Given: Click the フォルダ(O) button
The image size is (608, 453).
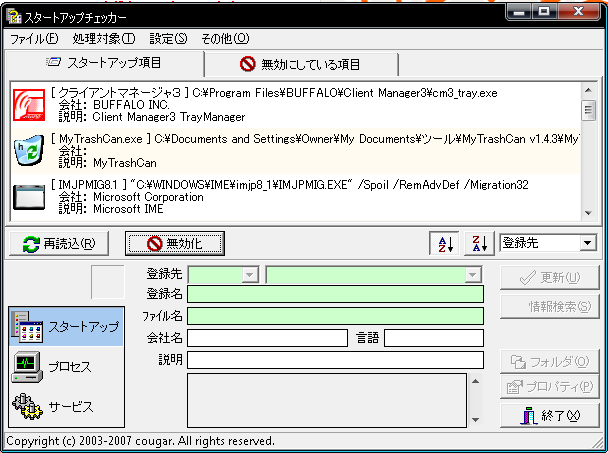Looking at the screenshot, I should point(550,361).
